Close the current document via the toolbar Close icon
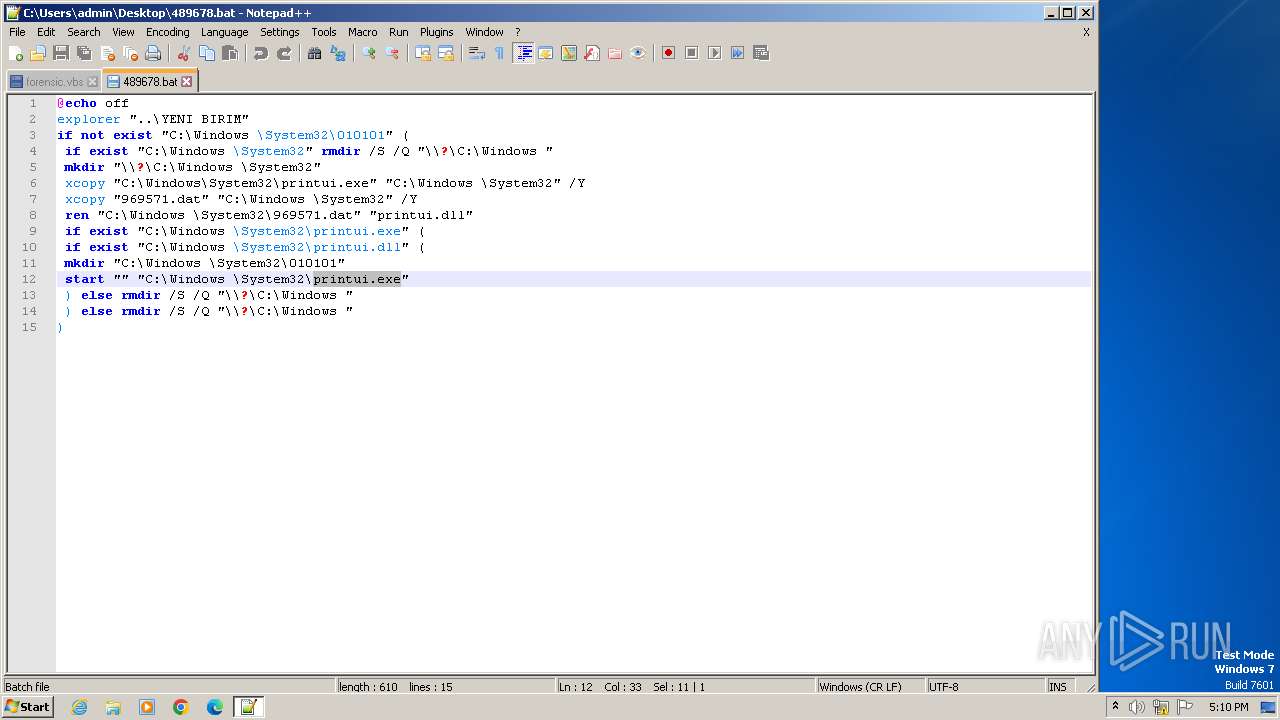The width and height of the screenshot is (1280, 720). [107, 53]
